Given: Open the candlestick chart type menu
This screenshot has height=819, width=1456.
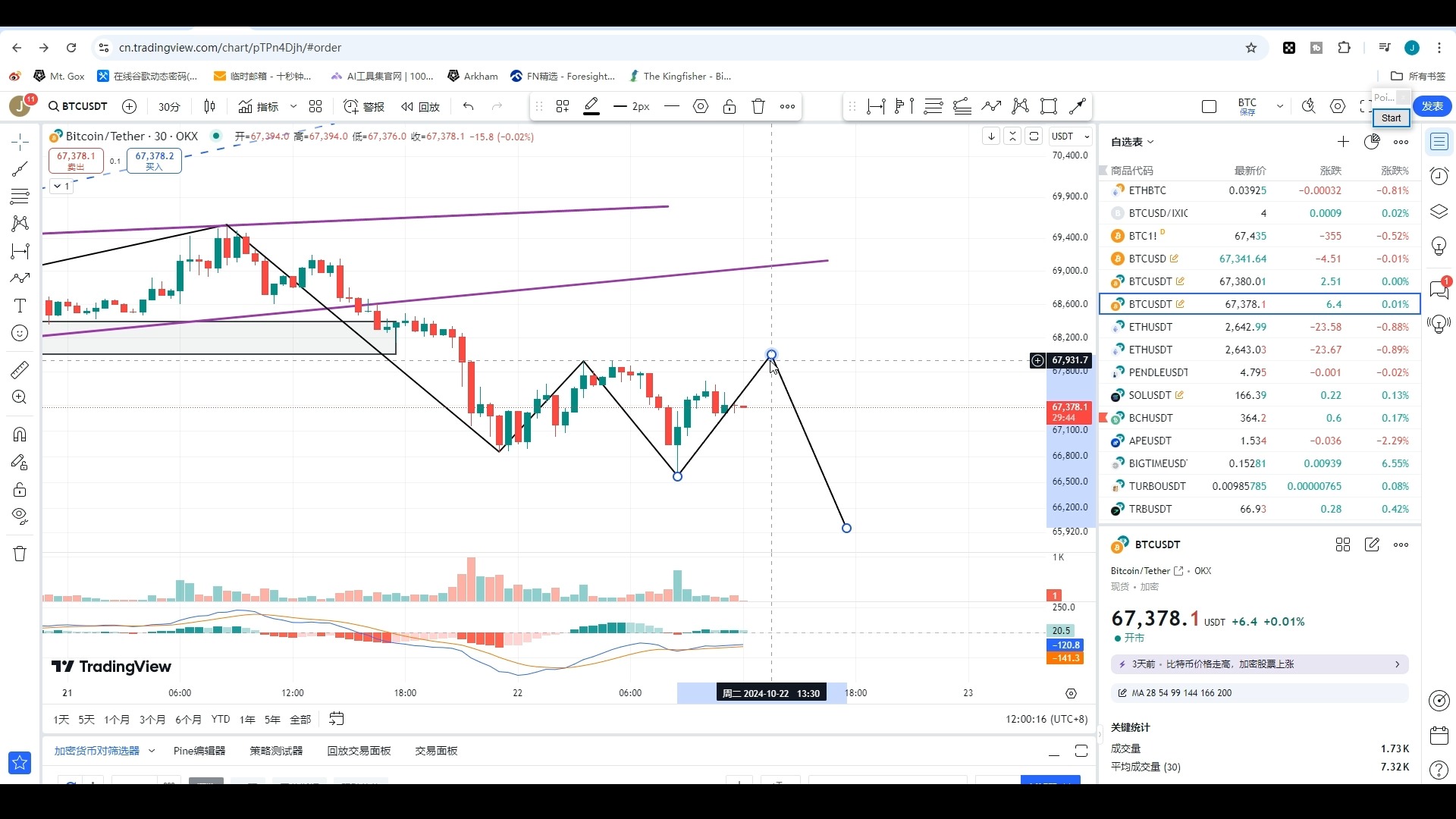Looking at the screenshot, I should click(210, 106).
